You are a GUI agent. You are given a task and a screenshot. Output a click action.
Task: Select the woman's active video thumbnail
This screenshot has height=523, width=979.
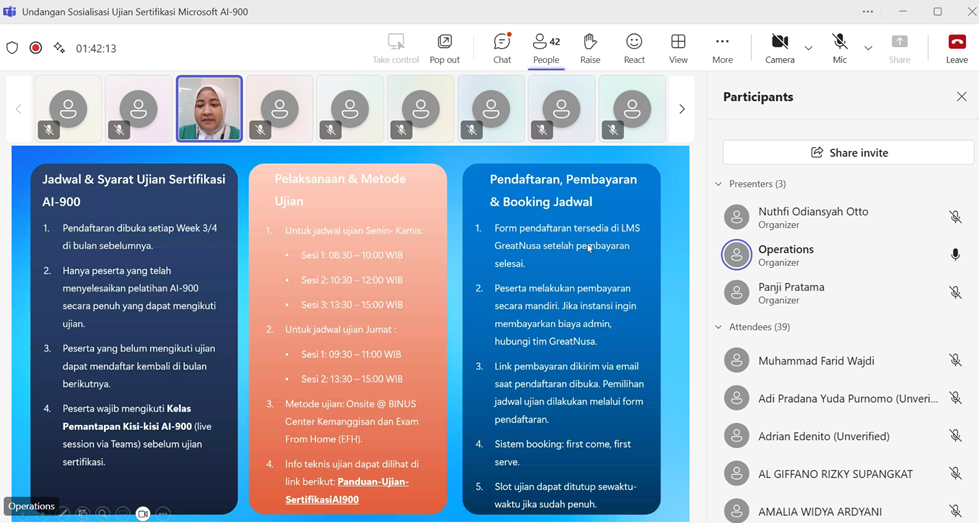[209, 109]
